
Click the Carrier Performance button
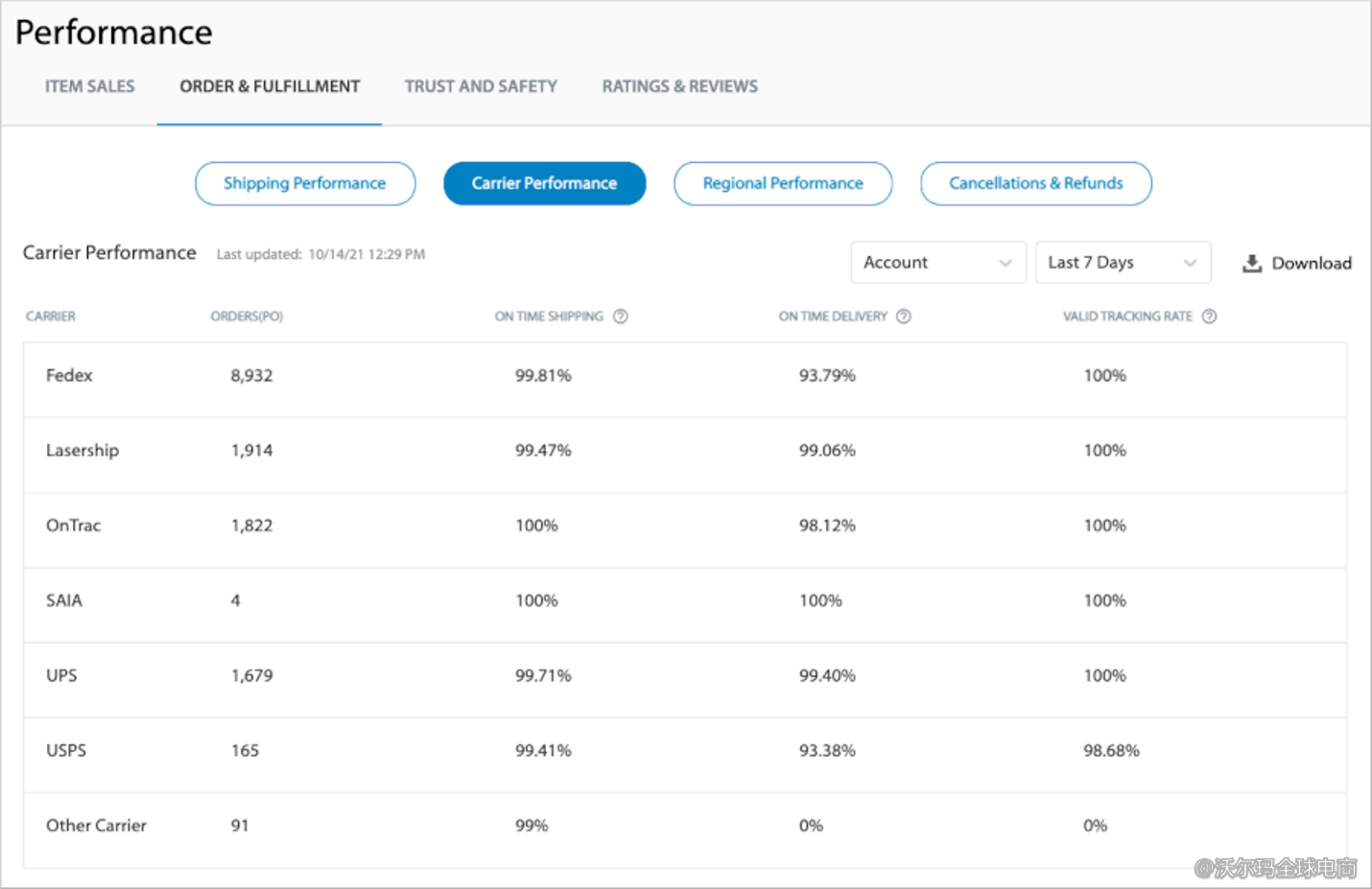544,183
